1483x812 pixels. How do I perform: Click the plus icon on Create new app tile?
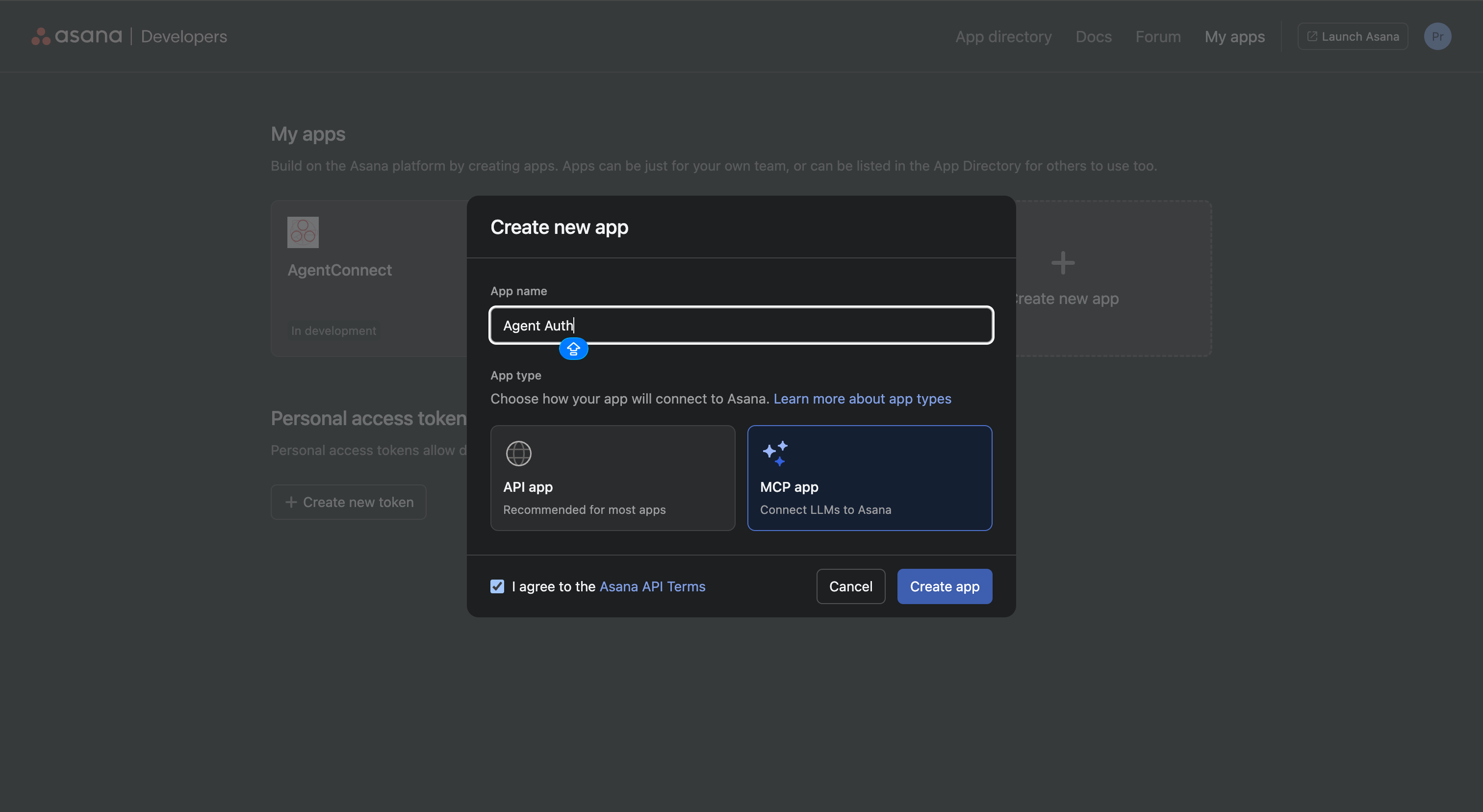coord(1063,263)
